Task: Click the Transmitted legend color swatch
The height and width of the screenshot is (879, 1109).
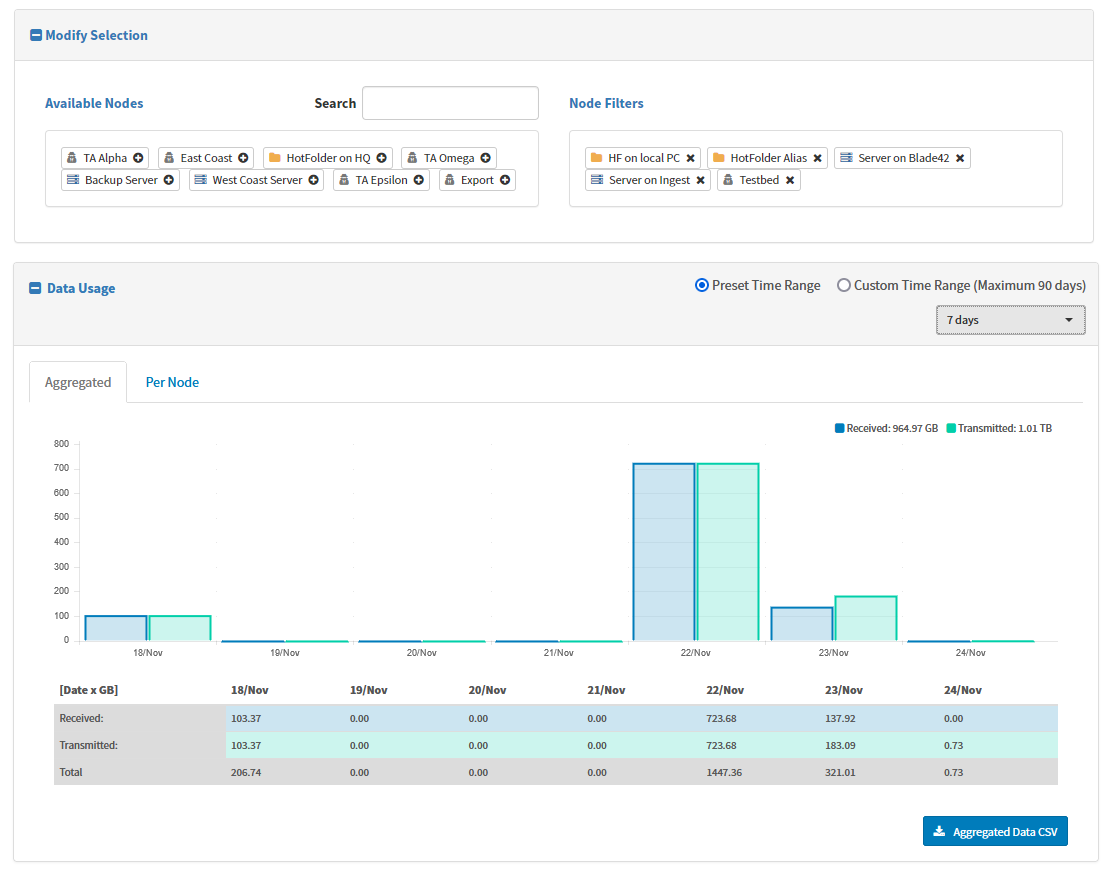Action: coord(951,428)
